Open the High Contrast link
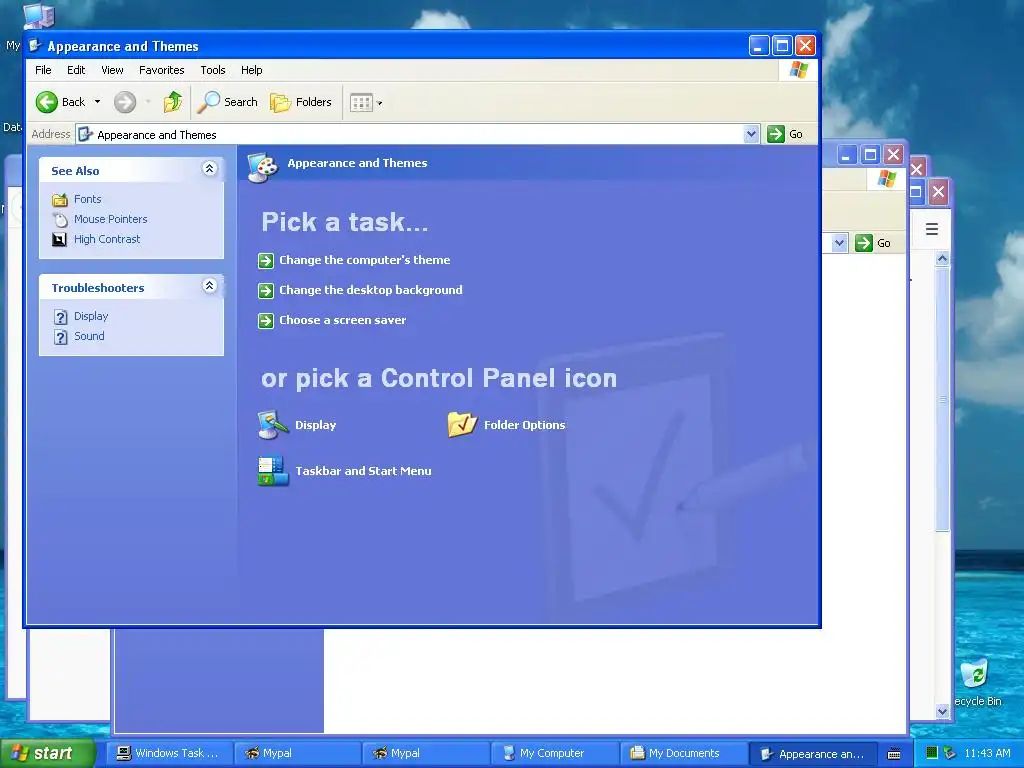1024x768 pixels. [107, 240]
